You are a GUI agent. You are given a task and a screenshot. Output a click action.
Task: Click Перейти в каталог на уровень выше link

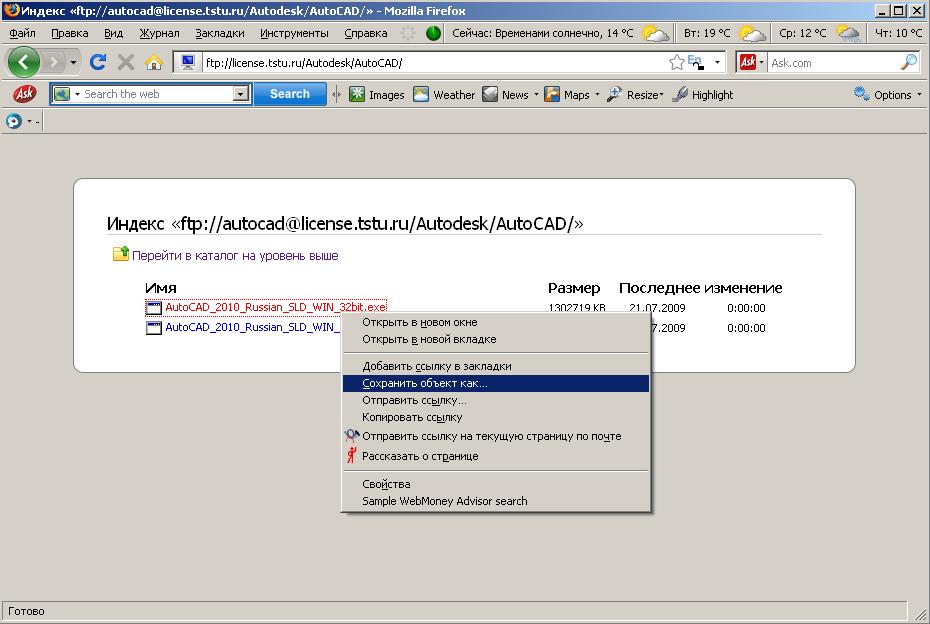(235, 256)
